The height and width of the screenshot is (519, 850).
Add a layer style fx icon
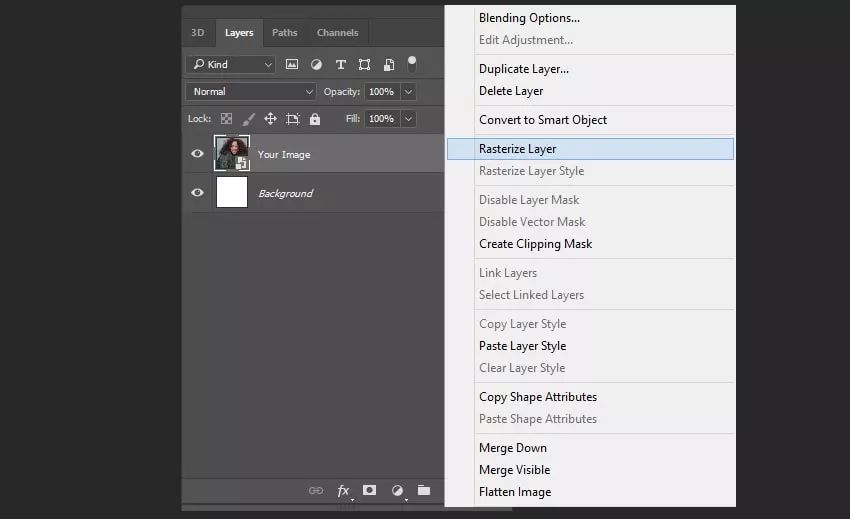point(344,491)
